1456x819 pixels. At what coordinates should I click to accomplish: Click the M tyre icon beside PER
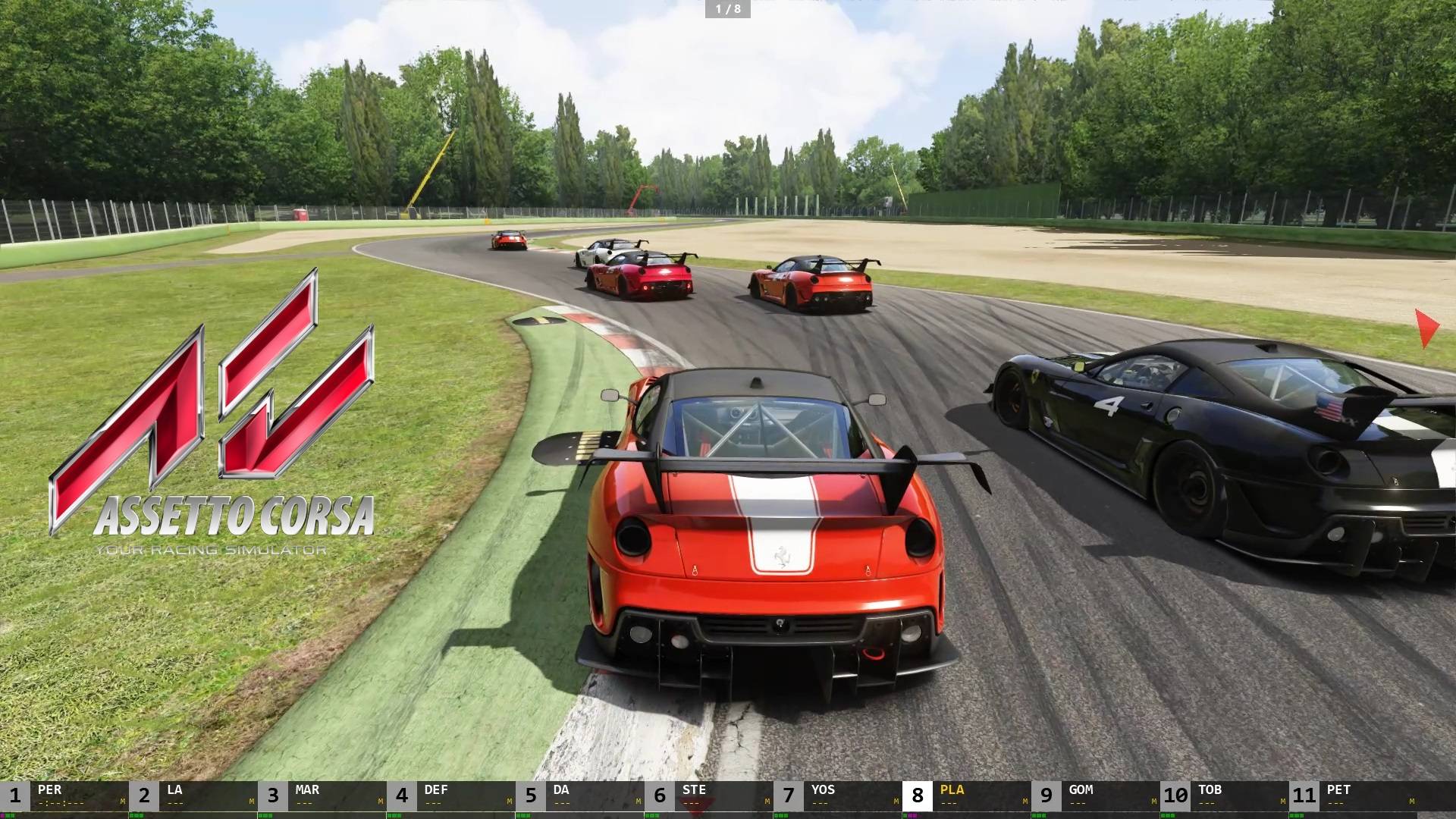click(x=122, y=801)
